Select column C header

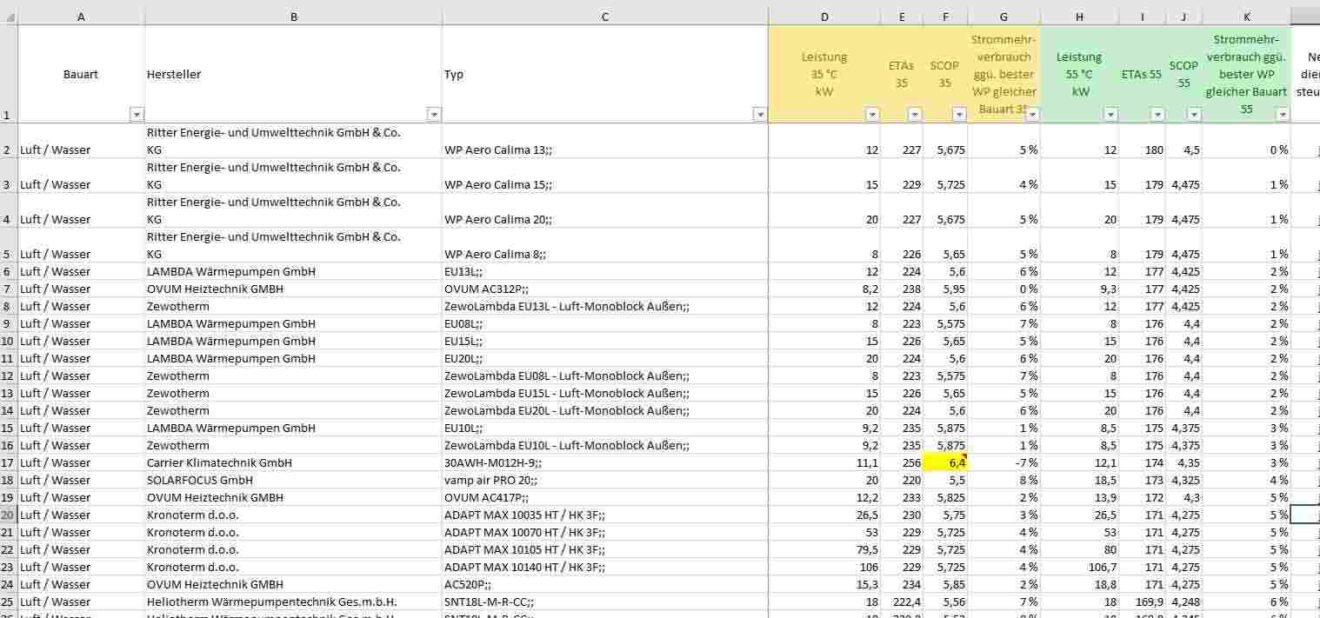pyautogui.click(x=605, y=16)
